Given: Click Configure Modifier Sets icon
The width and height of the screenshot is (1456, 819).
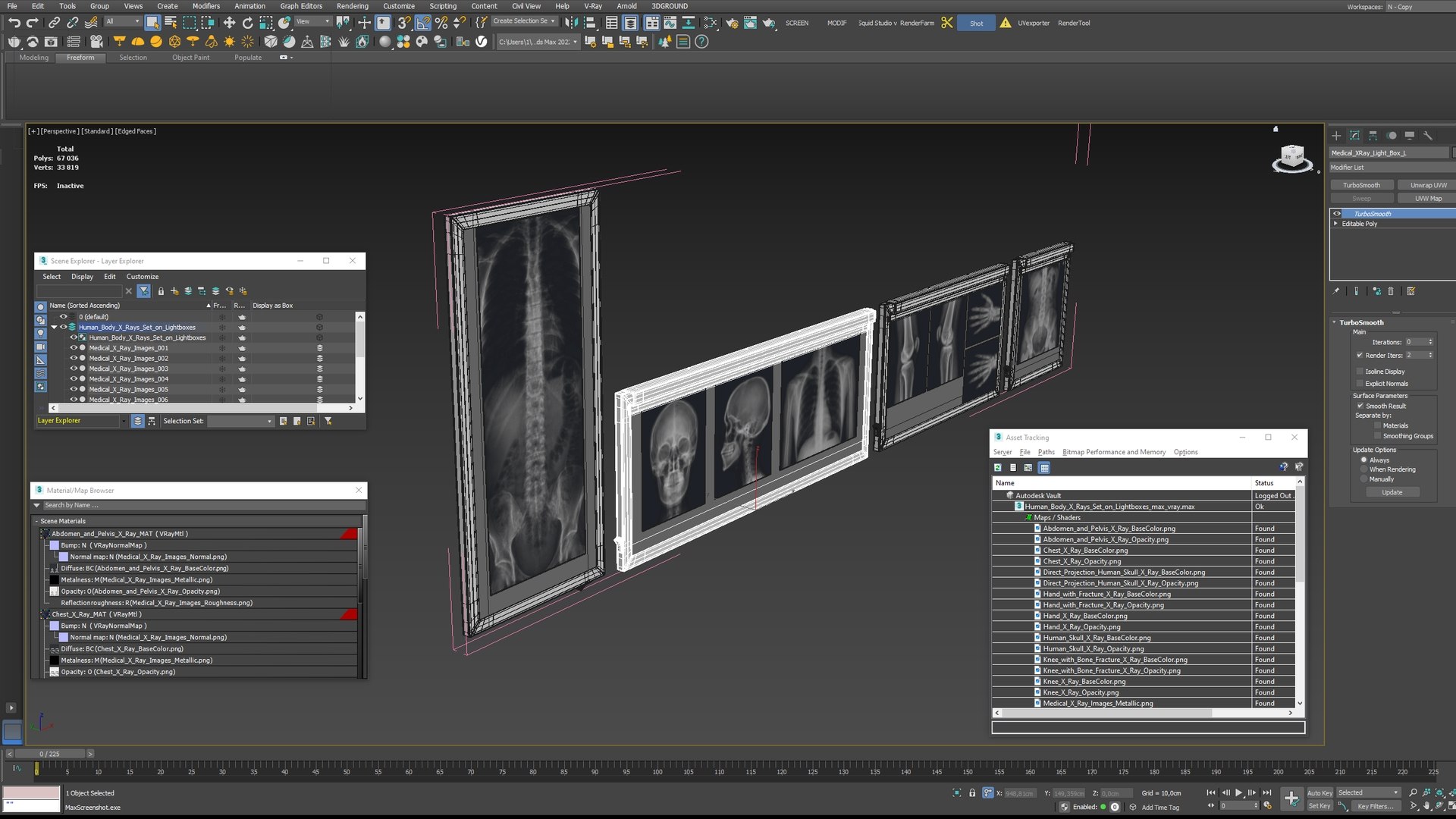Looking at the screenshot, I should [1410, 291].
